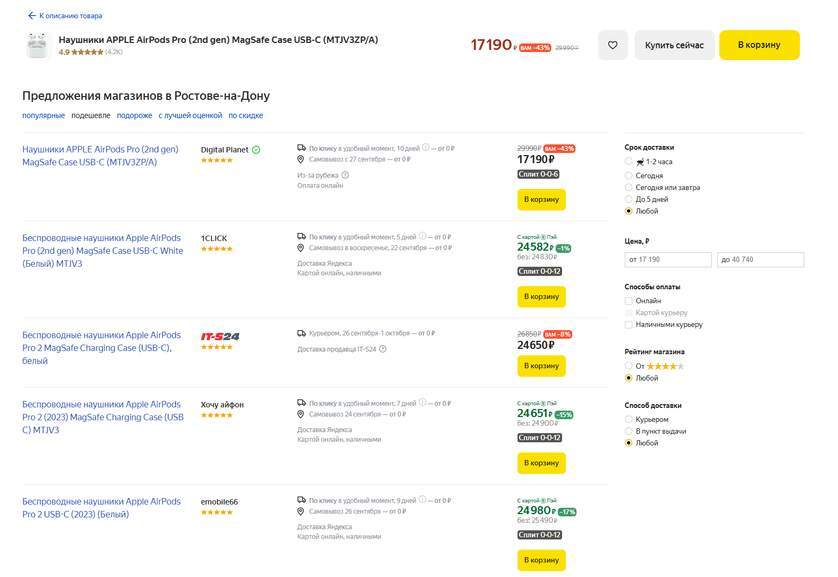Screen dimensions: 838x577
Task: Sort offers by 'с лучшей оценкой'
Action: (x=190, y=115)
